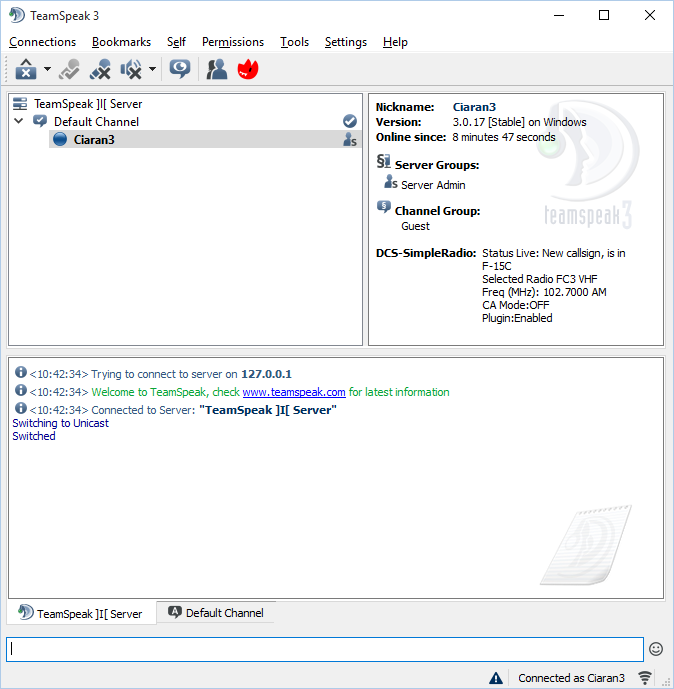This screenshot has width=674, height=689.
Task: Click in the chat message input field
Action: (x=324, y=649)
